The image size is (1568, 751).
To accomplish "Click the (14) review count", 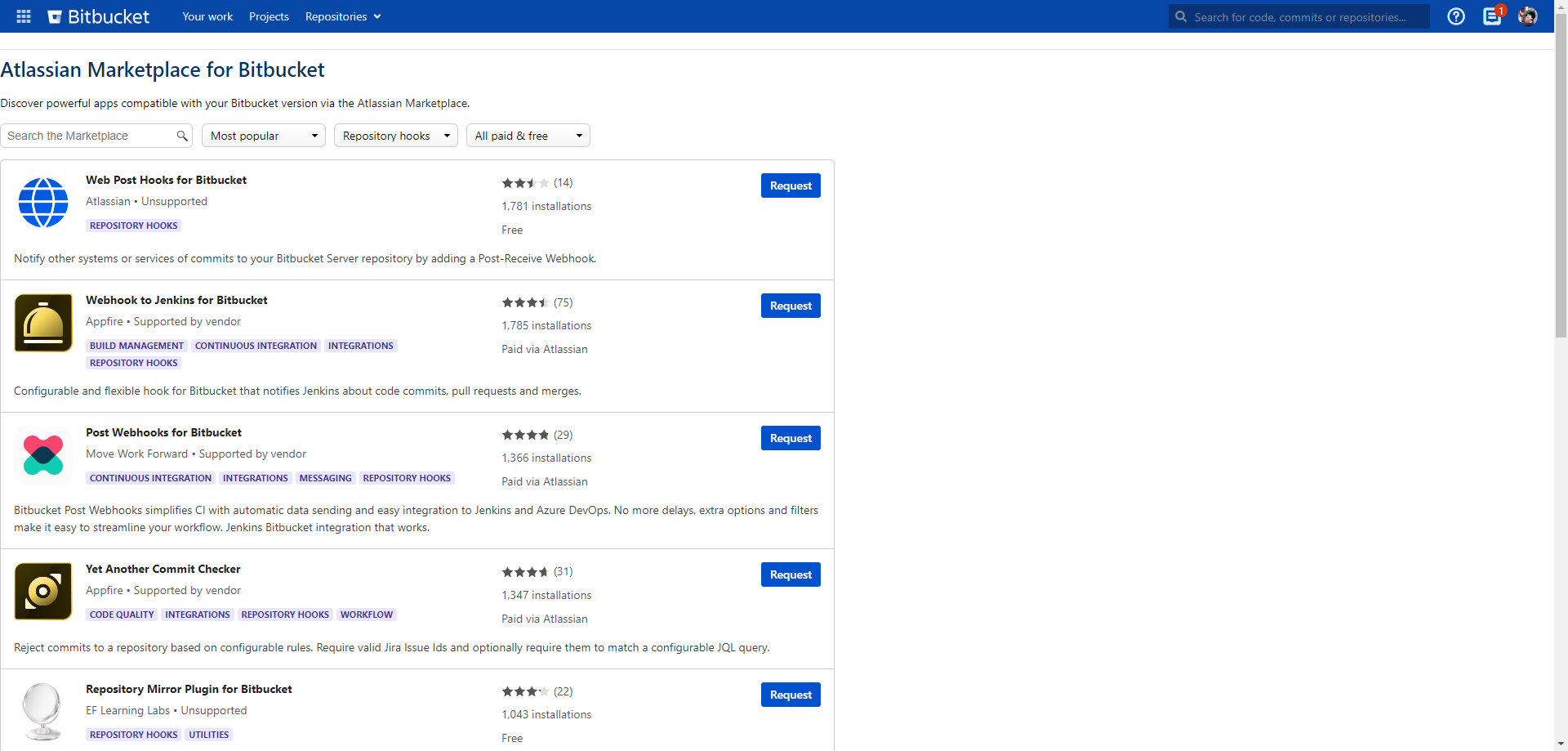I will coord(563,183).
